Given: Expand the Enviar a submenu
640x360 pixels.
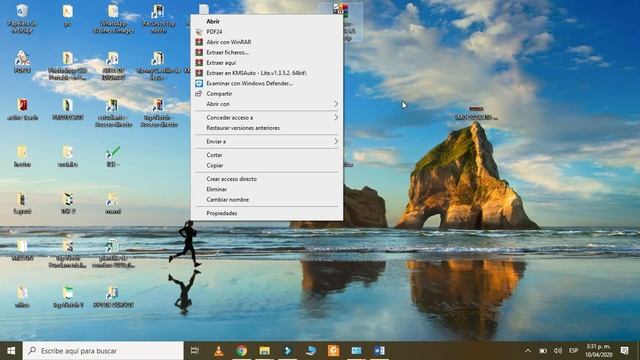Looking at the screenshot, I should [x=267, y=142].
